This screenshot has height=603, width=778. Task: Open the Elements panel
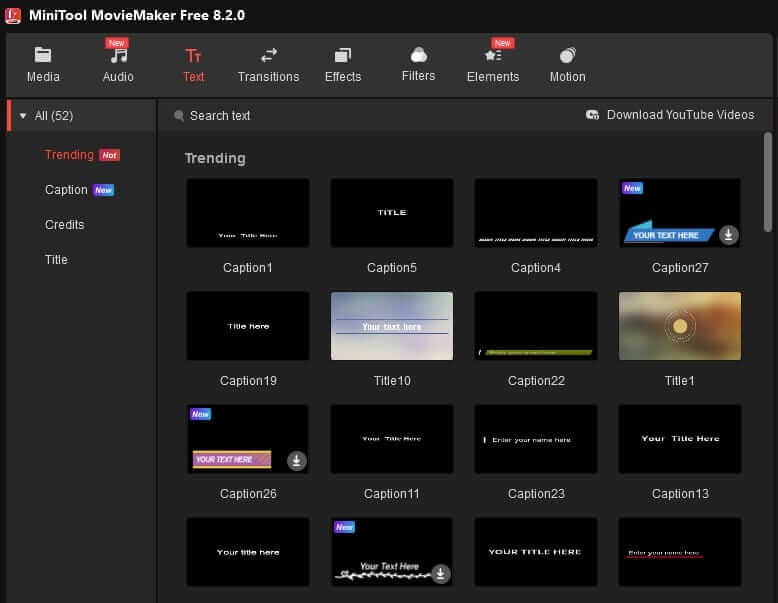click(493, 65)
